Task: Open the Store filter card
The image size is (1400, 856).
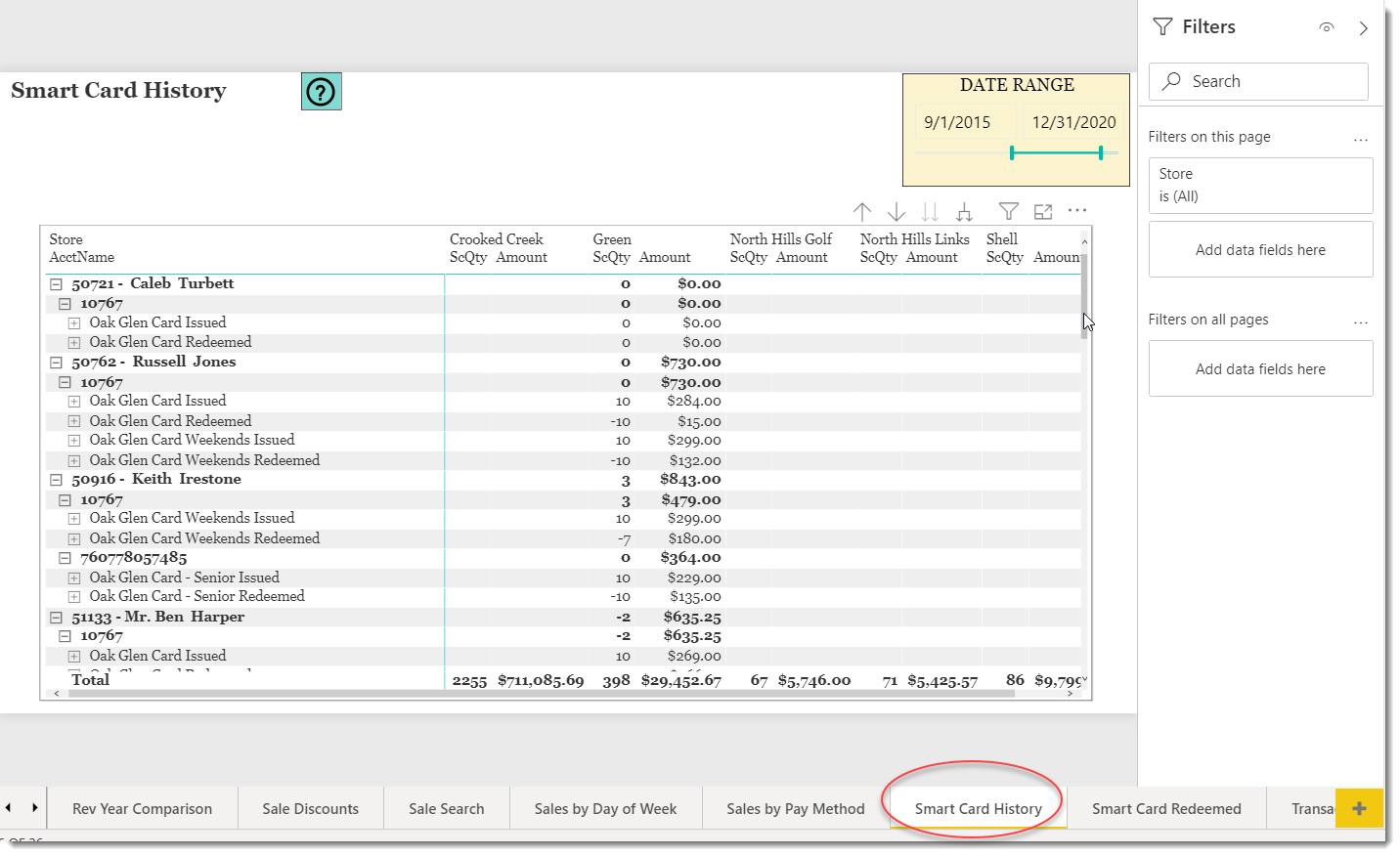Action: [x=1259, y=185]
